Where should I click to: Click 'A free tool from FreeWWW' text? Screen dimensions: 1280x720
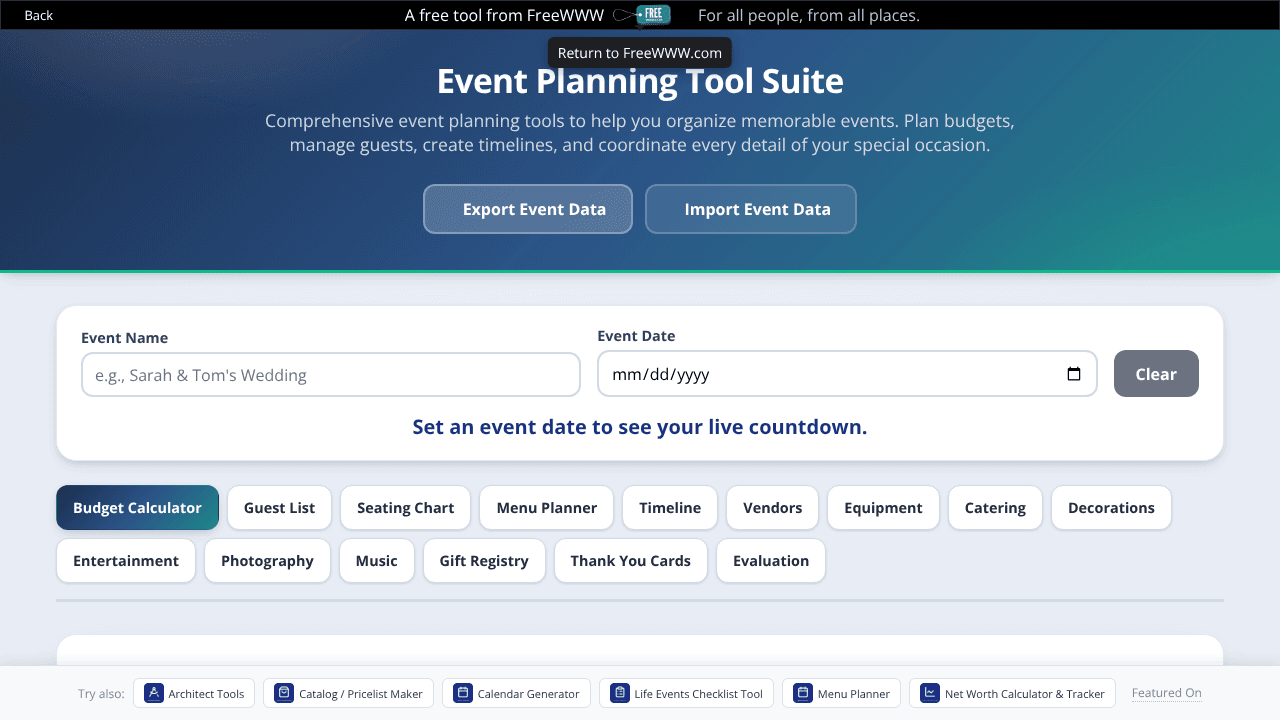[504, 15]
